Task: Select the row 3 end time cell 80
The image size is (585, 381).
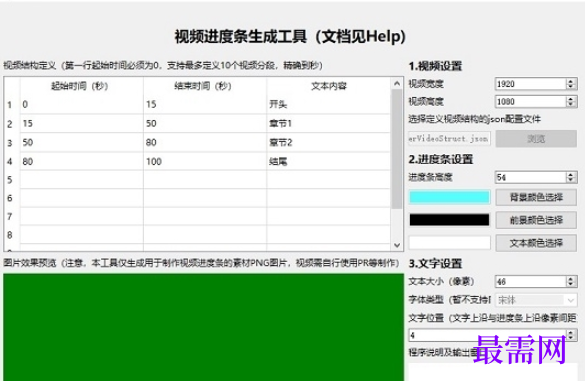Action: [205, 143]
